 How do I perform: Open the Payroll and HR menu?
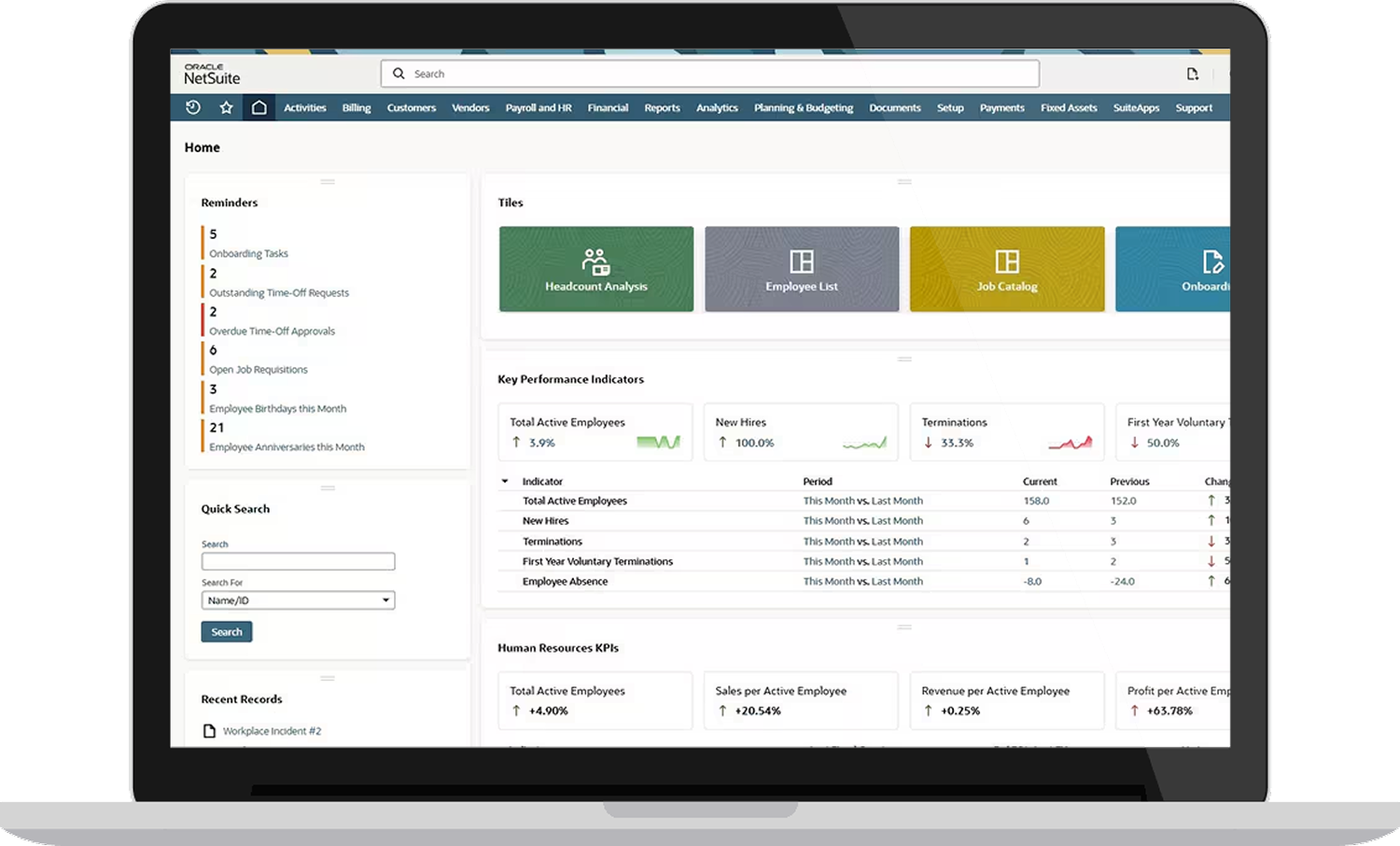[x=539, y=108]
